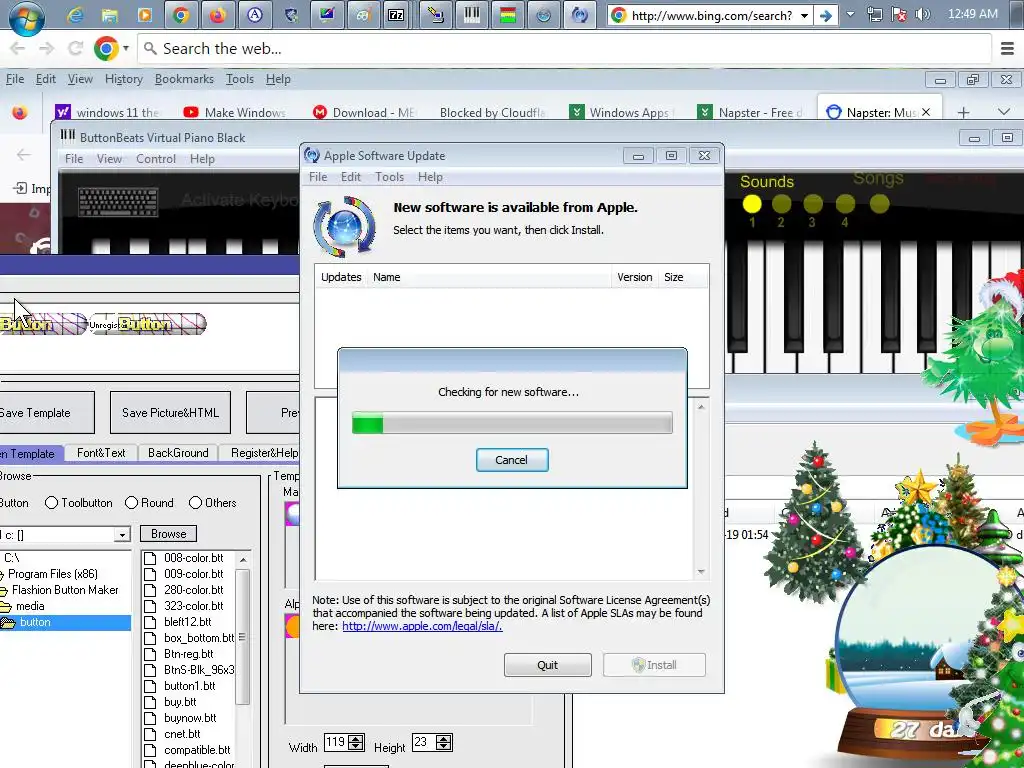
Task: Click the Action Center flag tray icon
Action: pyautogui.click(x=899, y=14)
